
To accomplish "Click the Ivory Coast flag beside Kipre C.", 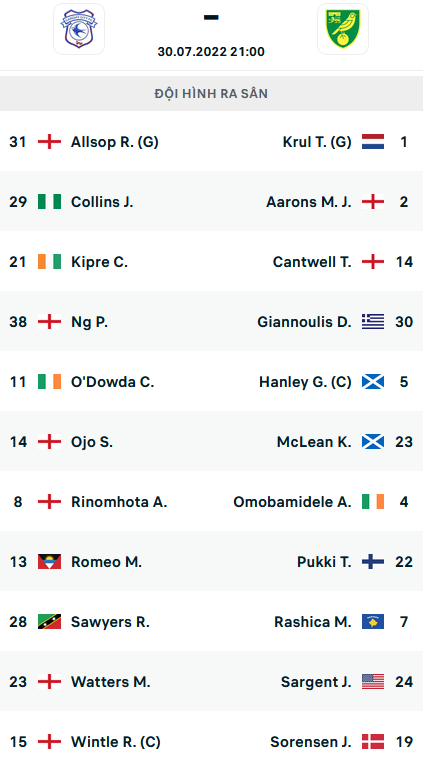I will pyautogui.click(x=49, y=262).
